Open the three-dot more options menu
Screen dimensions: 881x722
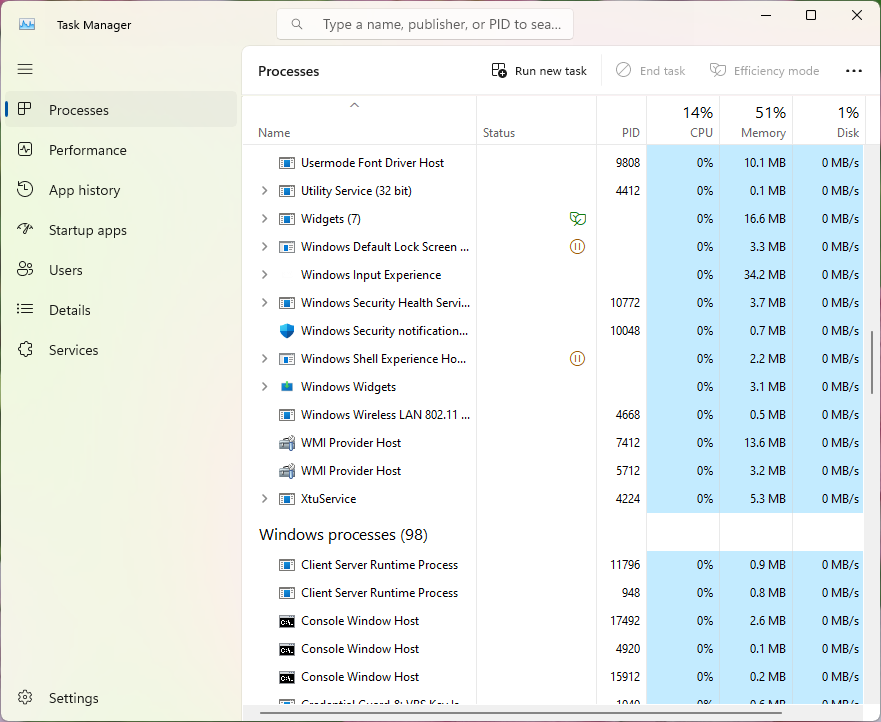[853, 71]
